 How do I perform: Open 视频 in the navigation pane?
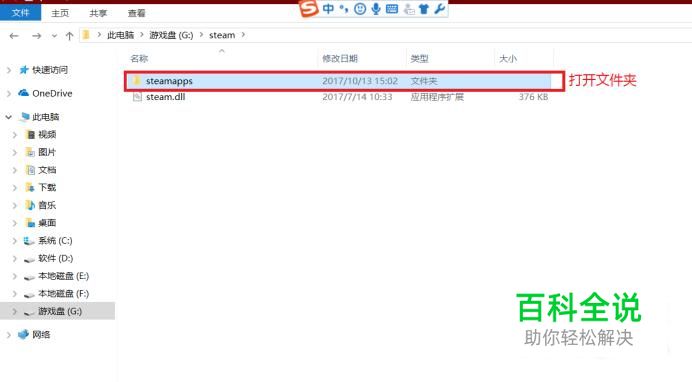47,135
